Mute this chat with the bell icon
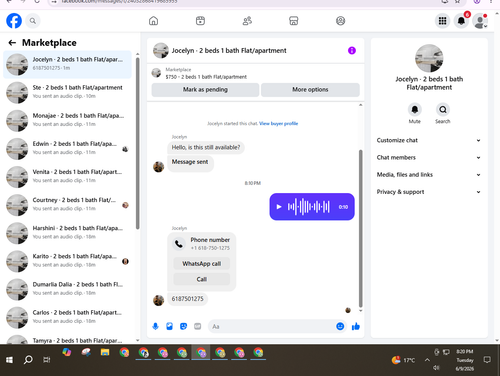Viewport: 500px width, 376px height. (x=415, y=109)
